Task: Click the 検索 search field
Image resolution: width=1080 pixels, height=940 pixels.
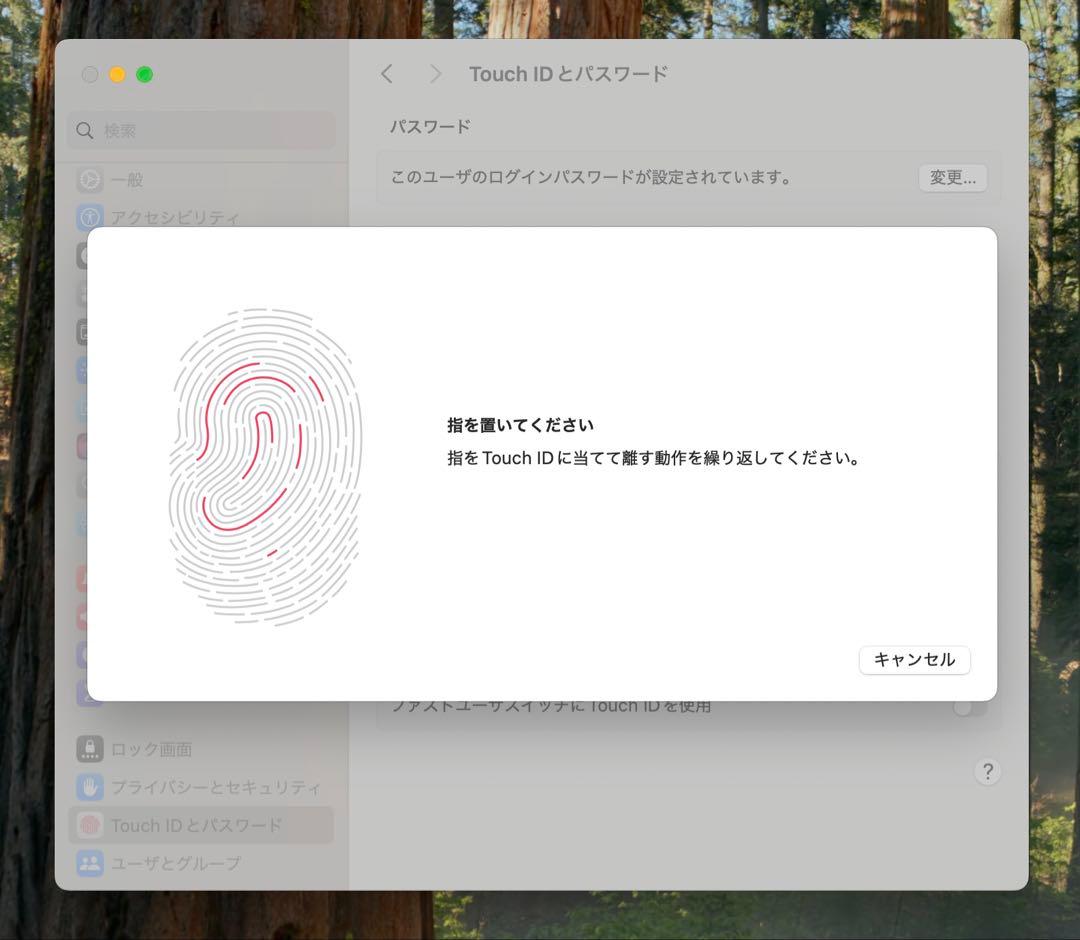Action: point(201,131)
